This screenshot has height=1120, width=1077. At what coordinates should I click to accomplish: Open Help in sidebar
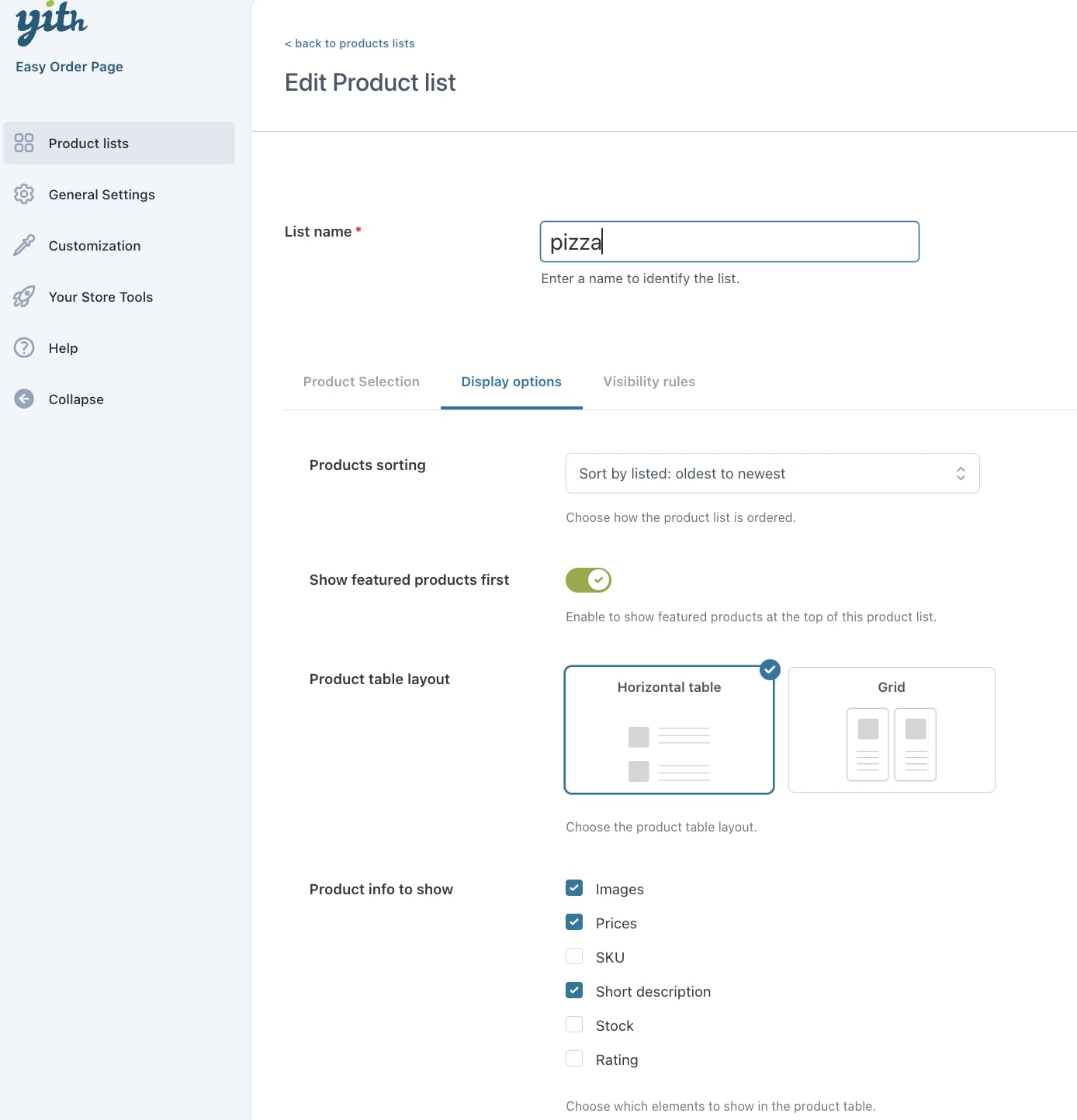point(119,347)
